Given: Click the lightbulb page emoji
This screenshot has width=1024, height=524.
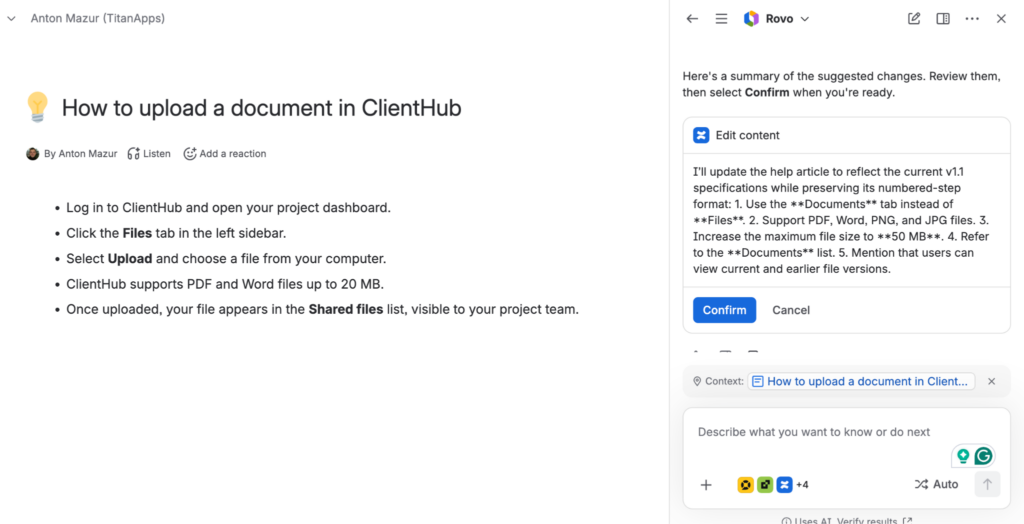Looking at the screenshot, I should coord(38,108).
